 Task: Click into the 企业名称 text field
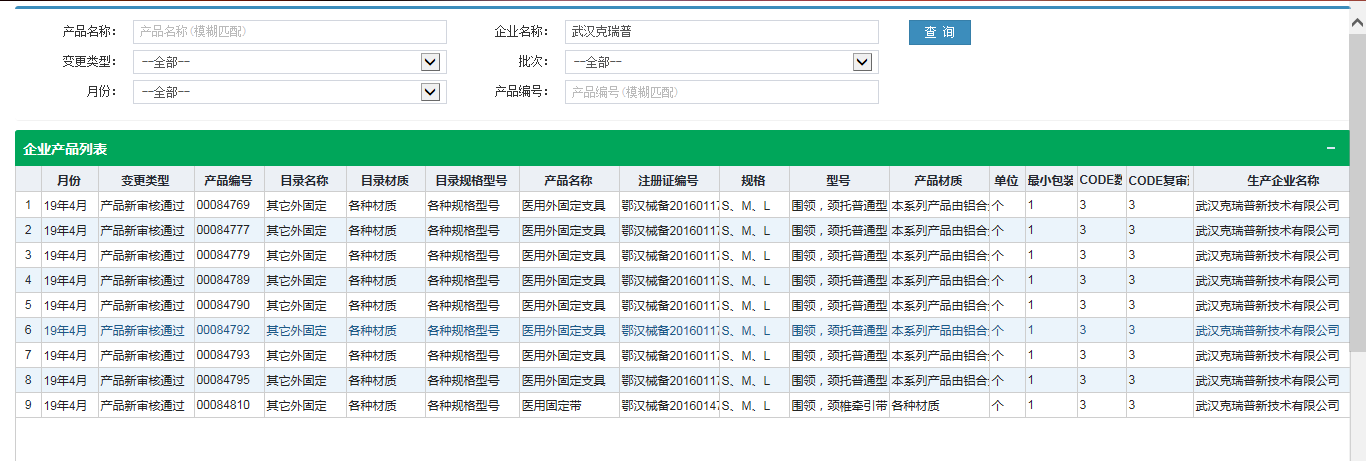[721, 32]
